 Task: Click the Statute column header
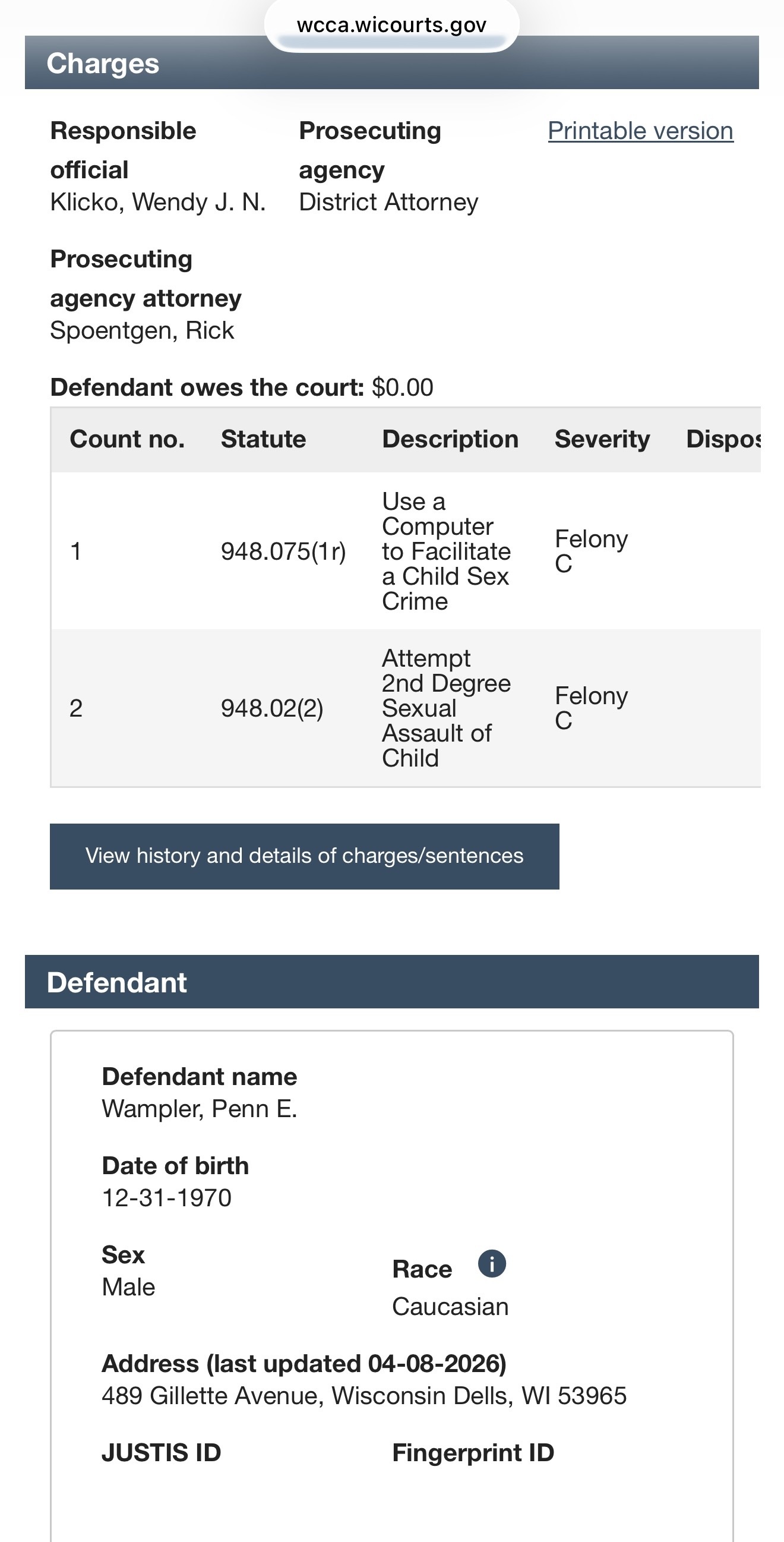pyautogui.click(x=263, y=439)
